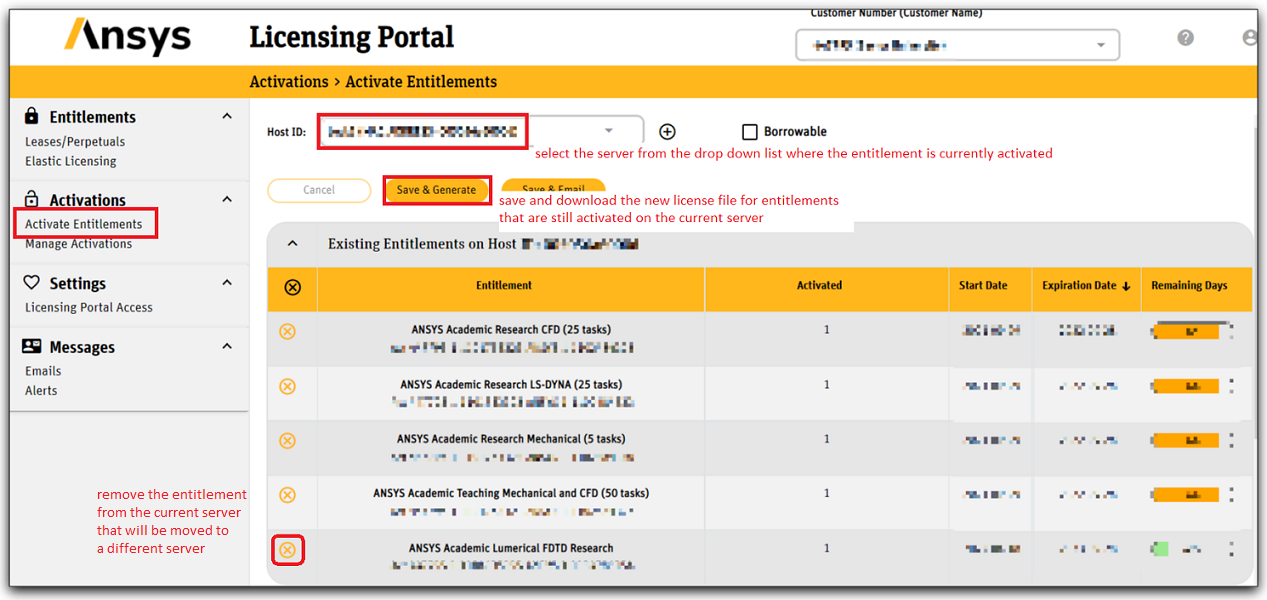
Task: Open the Elastic Licensing link
Action: 70,161
